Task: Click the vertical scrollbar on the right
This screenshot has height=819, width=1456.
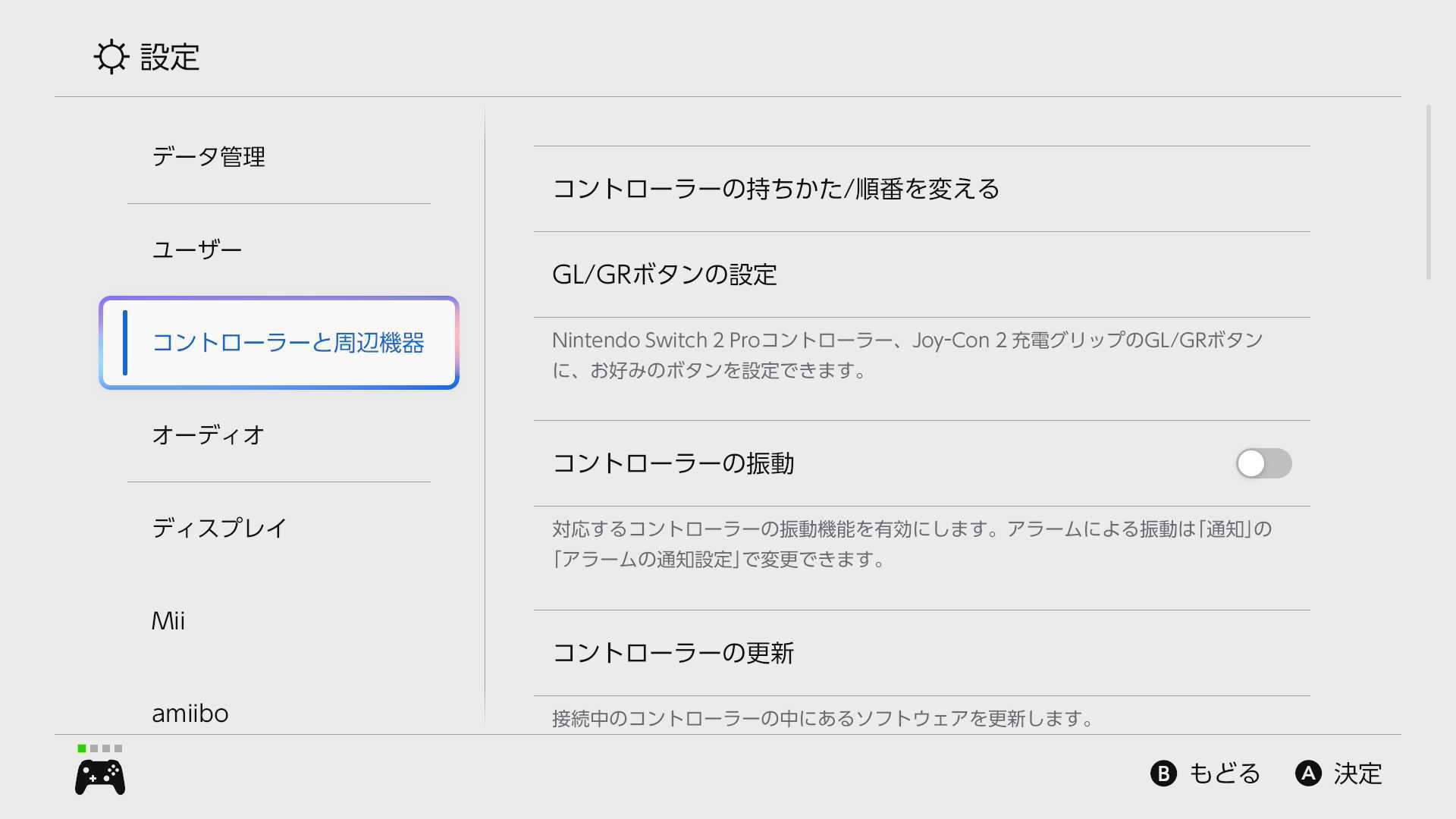Action: 1428,193
